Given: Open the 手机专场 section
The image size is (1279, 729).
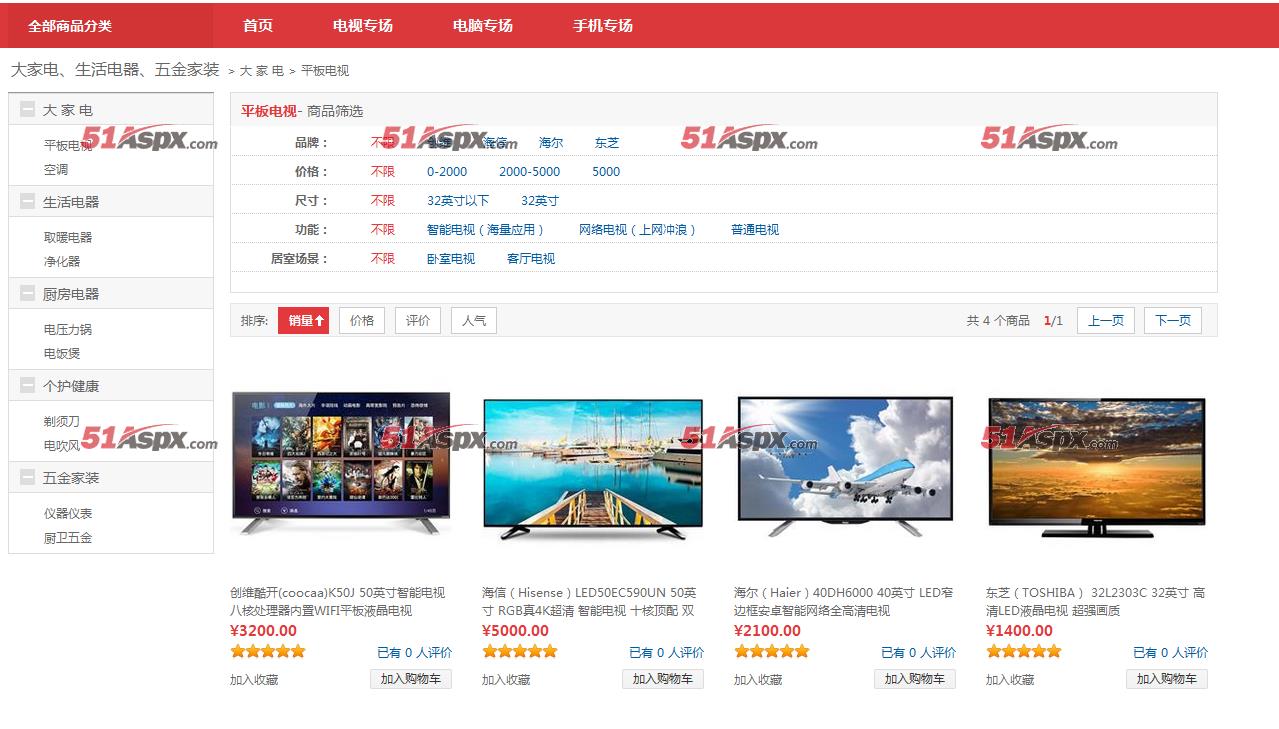Looking at the screenshot, I should click(x=603, y=26).
